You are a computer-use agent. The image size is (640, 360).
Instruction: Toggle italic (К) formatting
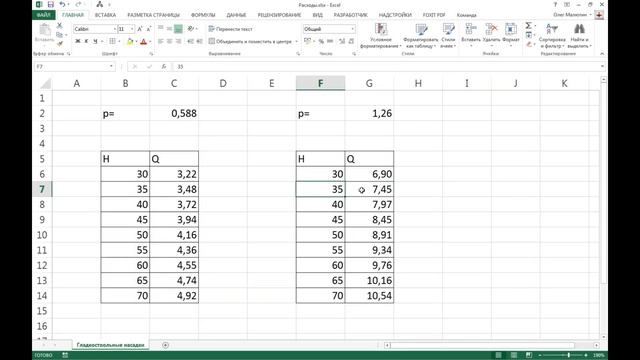tap(86, 41)
